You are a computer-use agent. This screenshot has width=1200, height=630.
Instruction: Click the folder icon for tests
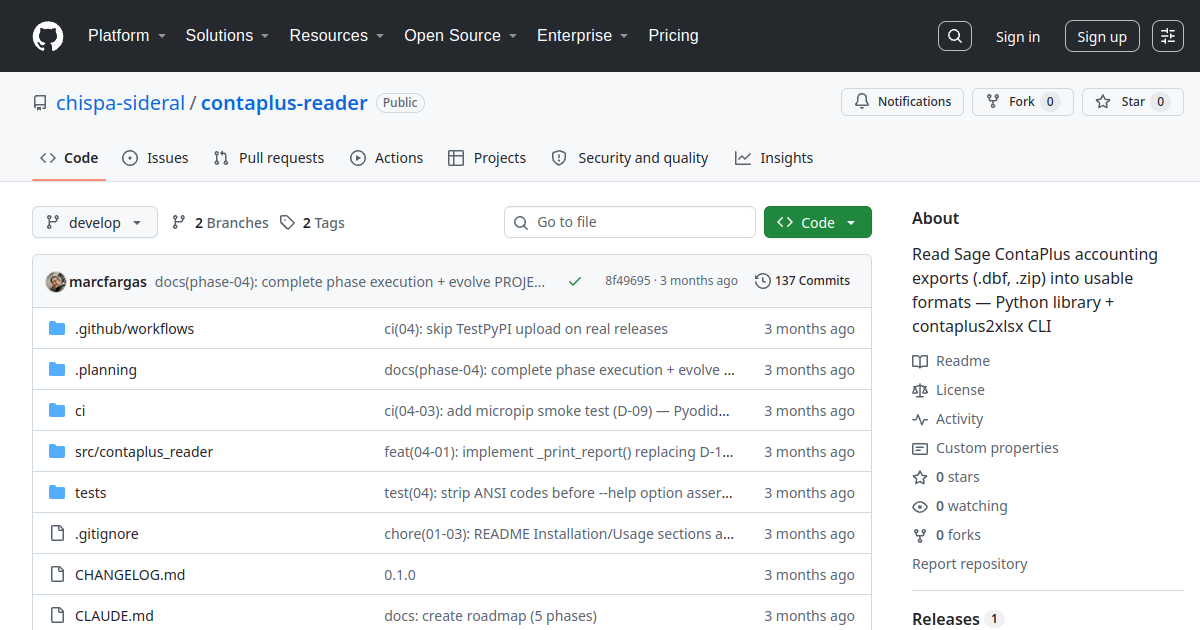[57, 493]
